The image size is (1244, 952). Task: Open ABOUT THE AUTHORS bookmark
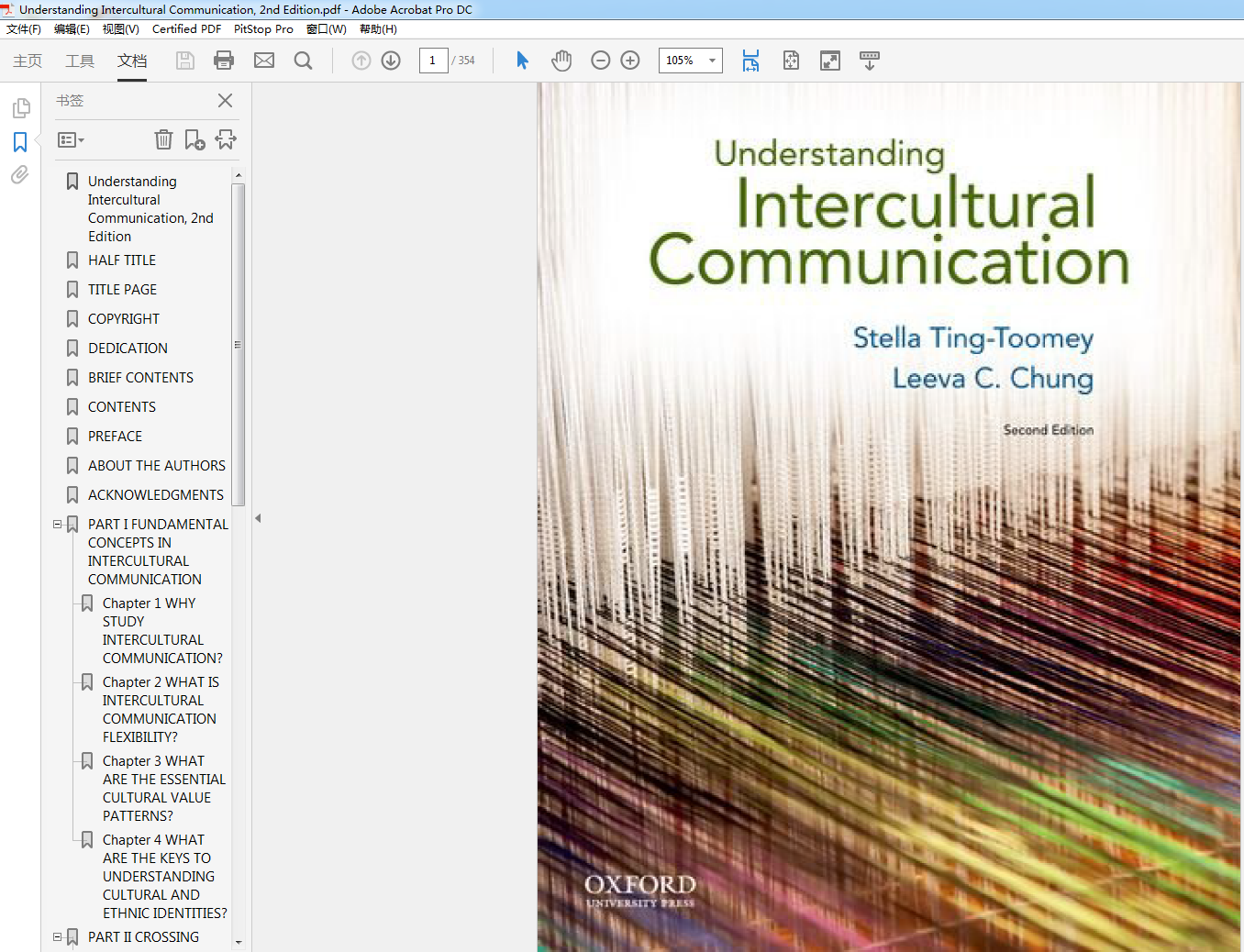157,466
